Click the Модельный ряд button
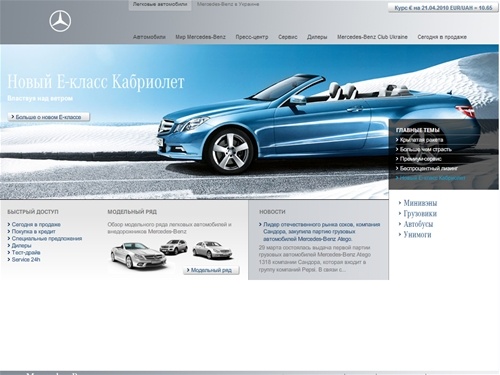The width and height of the screenshot is (500, 375). pyautogui.click(x=211, y=270)
